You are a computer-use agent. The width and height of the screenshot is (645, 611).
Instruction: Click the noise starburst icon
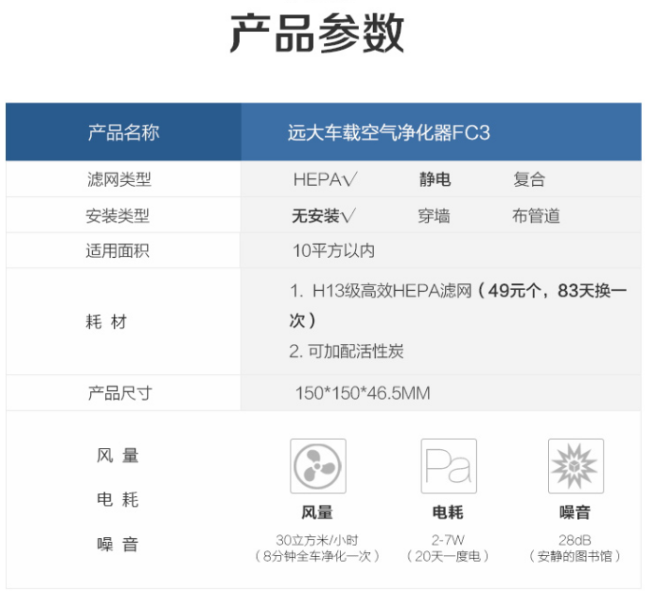coord(575,466)
